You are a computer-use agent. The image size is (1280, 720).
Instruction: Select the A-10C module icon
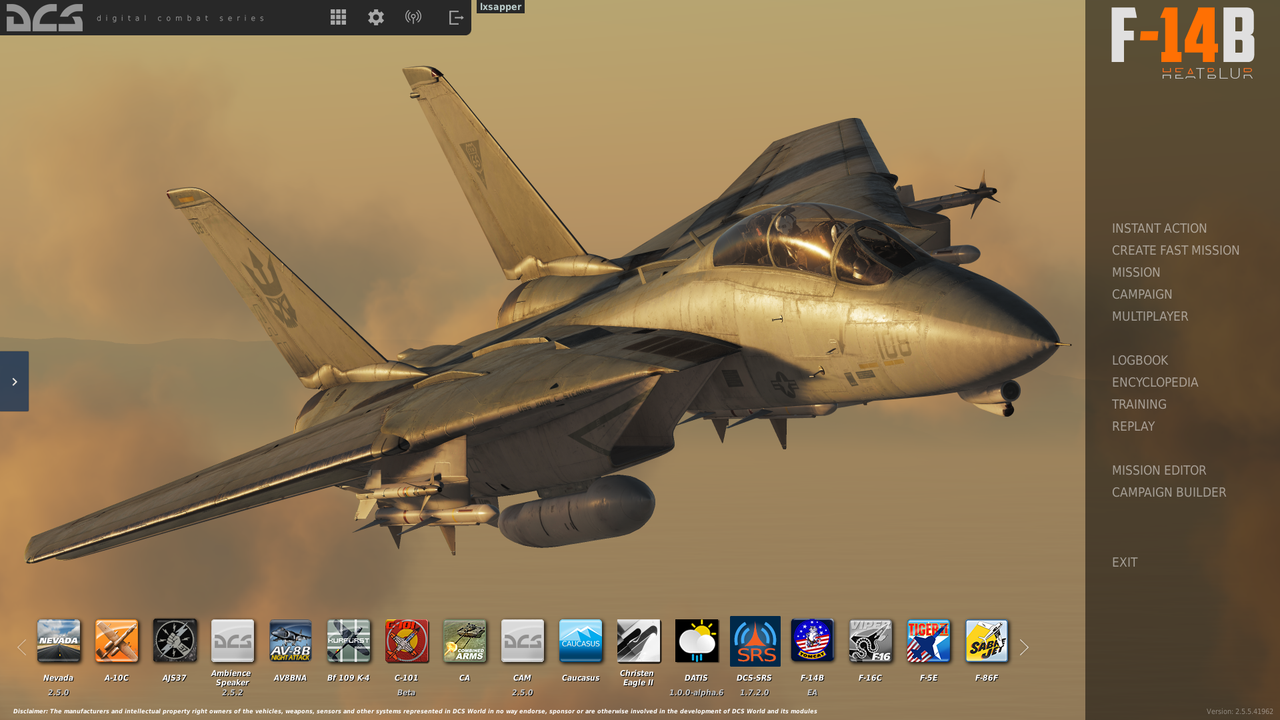click(x=116, y=641)
